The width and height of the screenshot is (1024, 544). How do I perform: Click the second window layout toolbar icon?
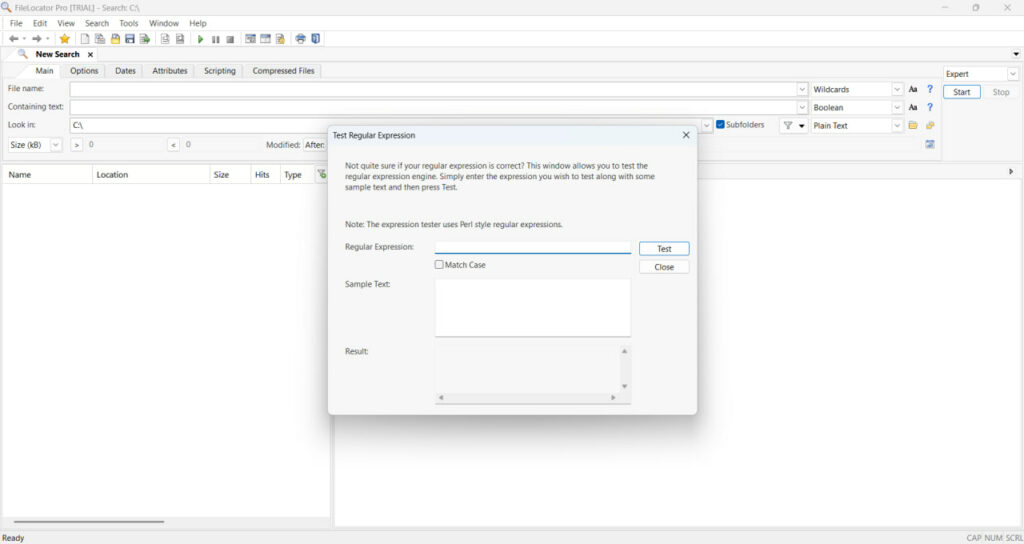[x=265, y=39]
